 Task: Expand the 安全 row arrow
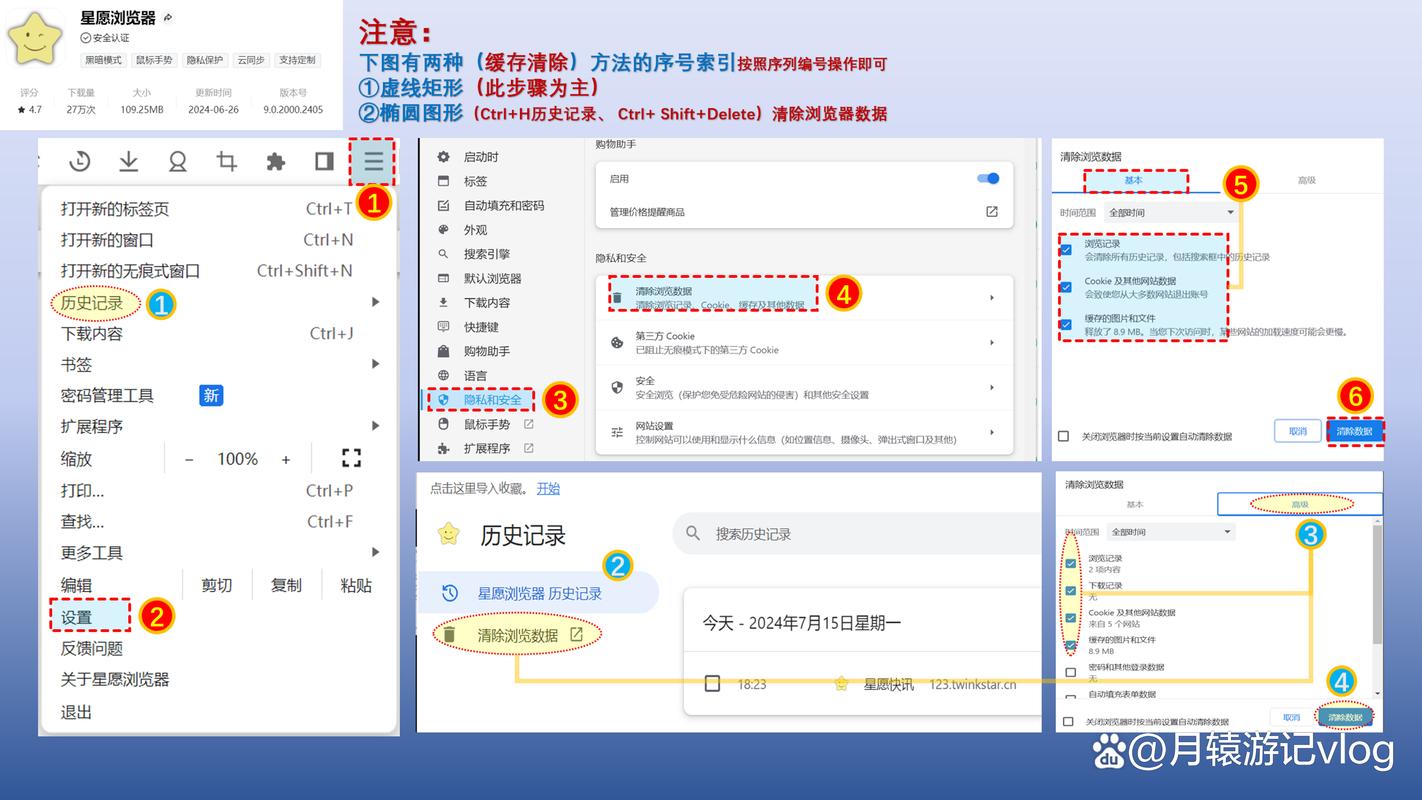pyautogui.click(x=992, y=387)
